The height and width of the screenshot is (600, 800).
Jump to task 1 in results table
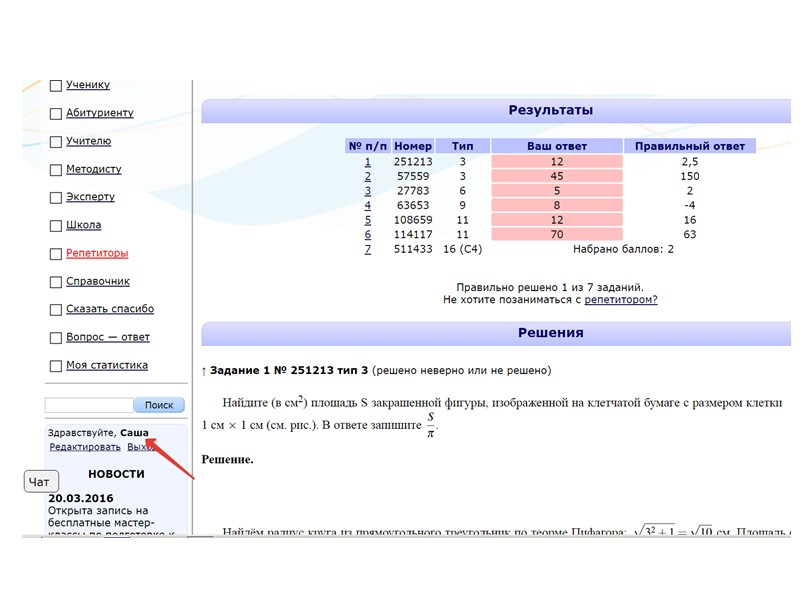pyautogui.click(x=367, y=162)
